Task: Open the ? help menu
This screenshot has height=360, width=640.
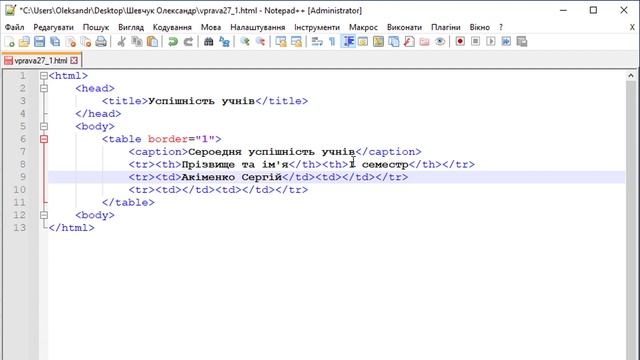Action: pos(501,27)
